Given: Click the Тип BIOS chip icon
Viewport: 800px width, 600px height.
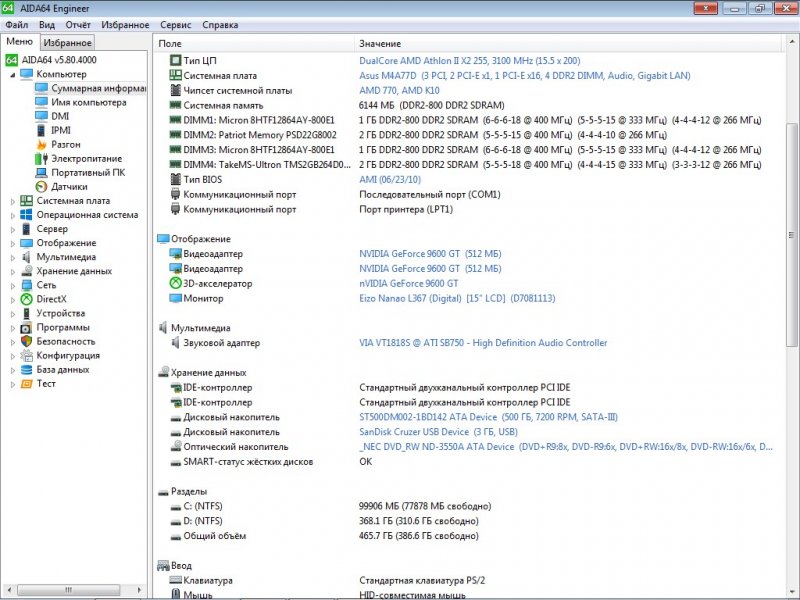Looking at the screenshot, I should click(176, 179).
